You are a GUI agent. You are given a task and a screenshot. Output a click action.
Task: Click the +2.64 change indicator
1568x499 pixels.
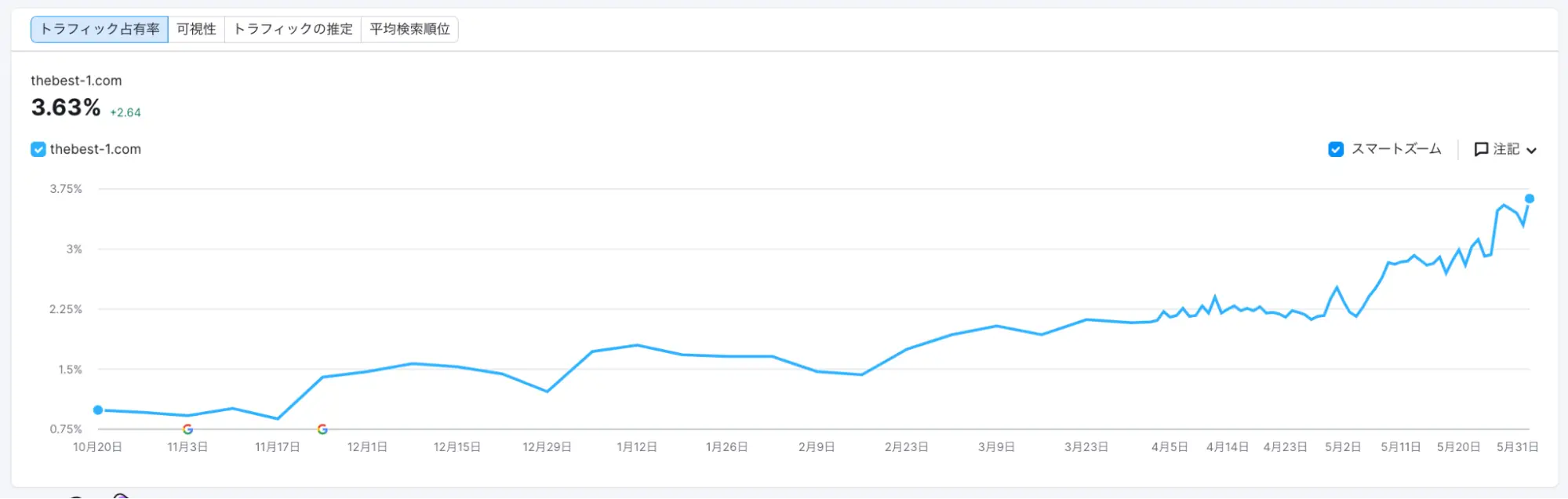tap(126, 112)
